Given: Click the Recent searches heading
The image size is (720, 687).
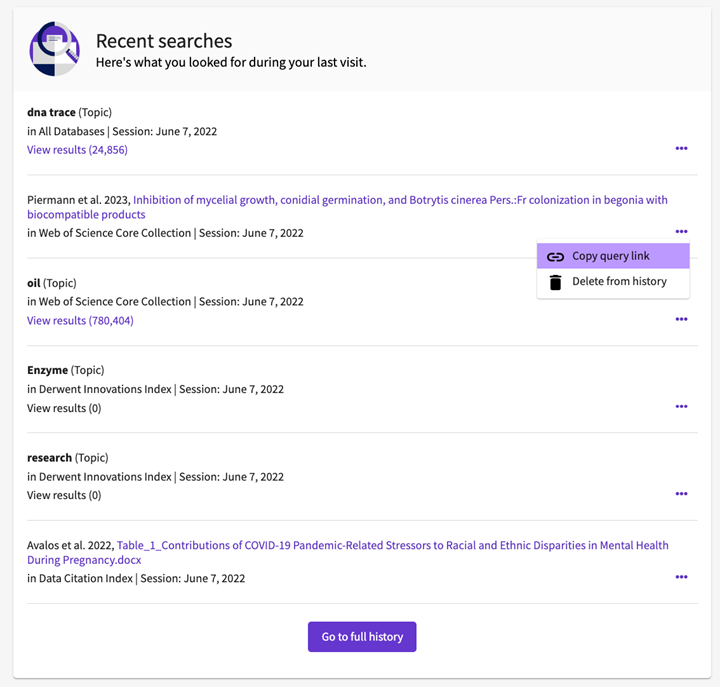Looking at the screenshot, I should point(164,41).
